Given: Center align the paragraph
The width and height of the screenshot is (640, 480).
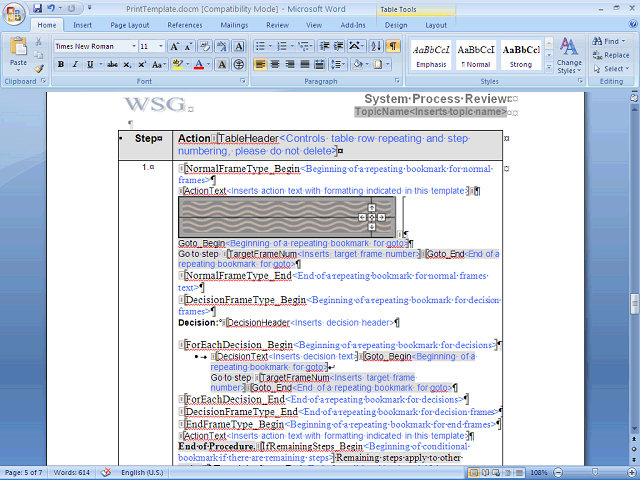Looking at the screenshot, I should 275,64.
